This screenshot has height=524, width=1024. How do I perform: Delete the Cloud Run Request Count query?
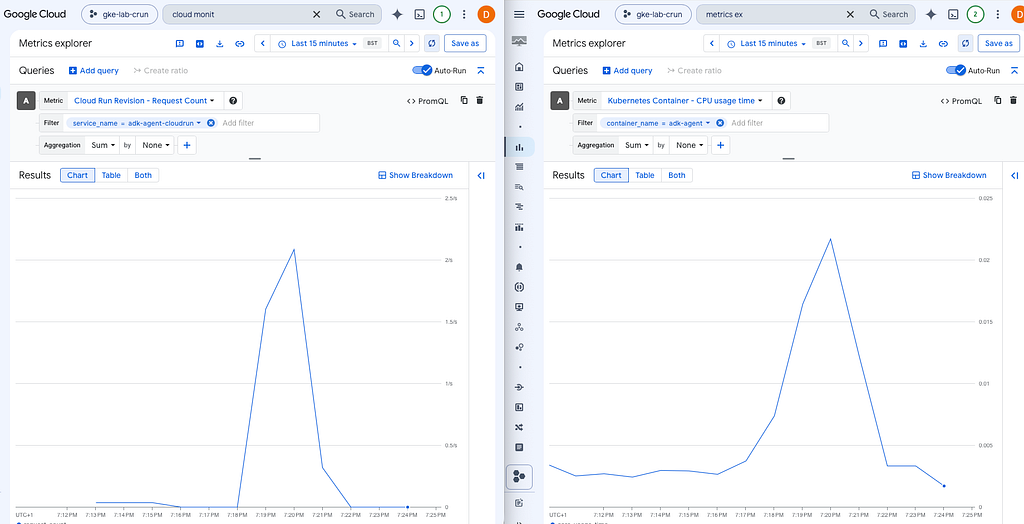pyautogui.click(x=480, y=100)
